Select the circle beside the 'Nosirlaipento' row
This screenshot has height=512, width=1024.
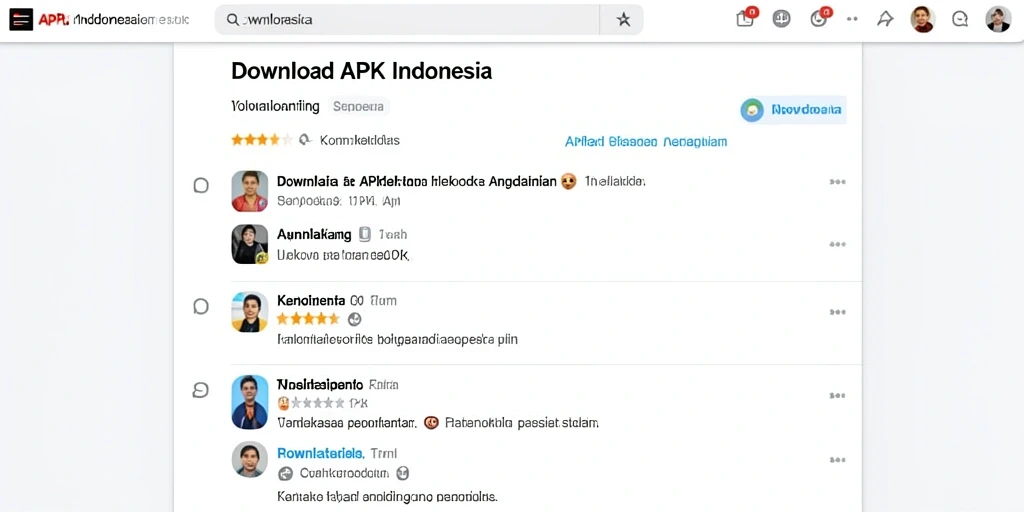pyautogui.click(x=200, y=391)
